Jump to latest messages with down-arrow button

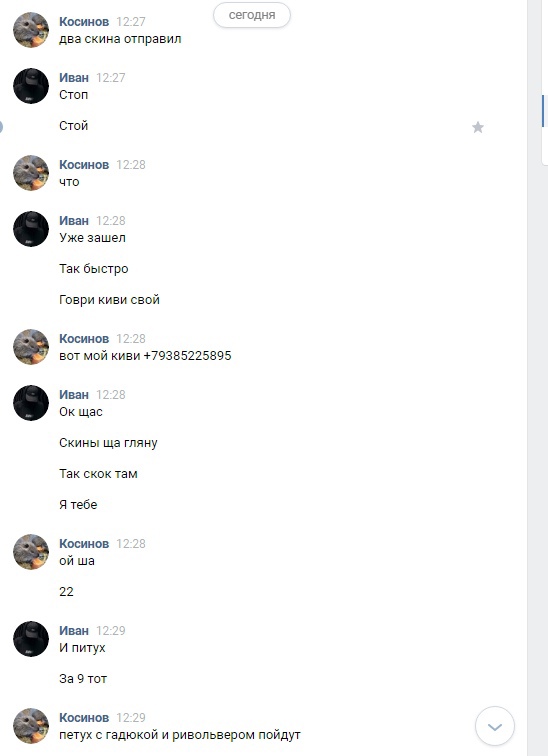[x=495, y=726]
